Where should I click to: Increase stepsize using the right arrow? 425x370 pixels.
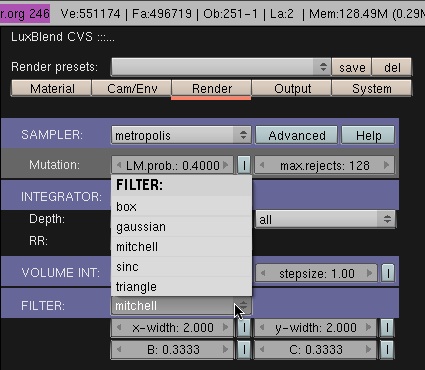[369, 273]
